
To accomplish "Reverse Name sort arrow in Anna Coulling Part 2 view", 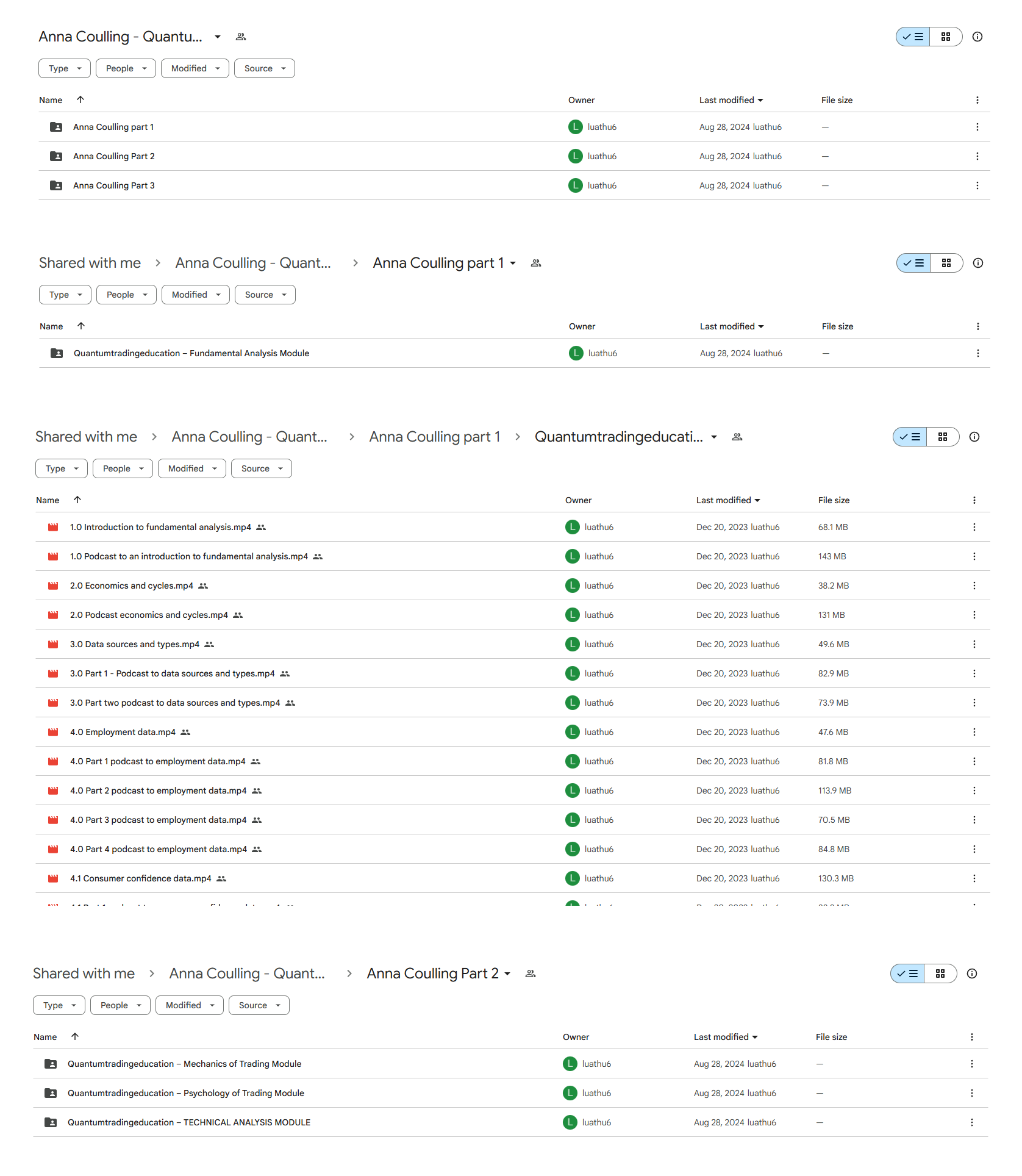I will click(75, 1036).
